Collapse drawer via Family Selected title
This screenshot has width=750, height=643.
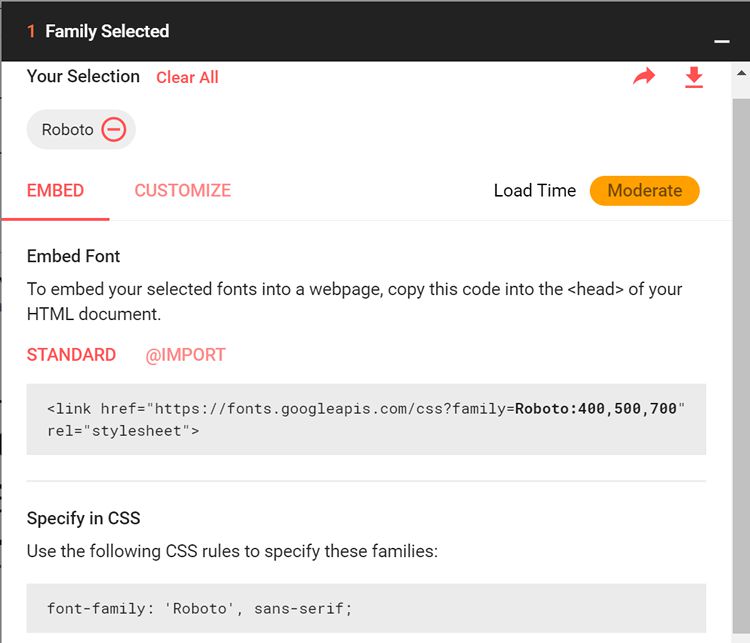(107, 32)
